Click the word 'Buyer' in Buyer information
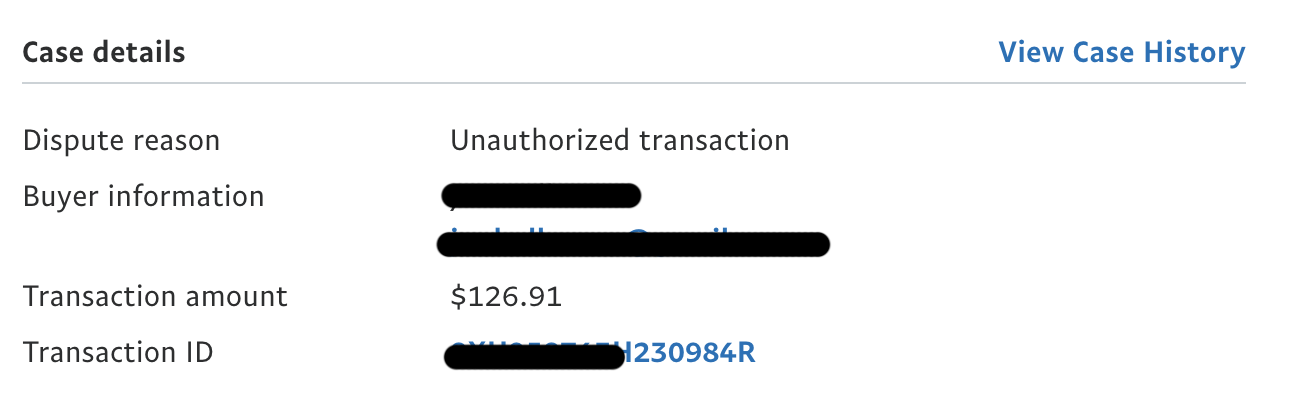The height and width of the screenshot is (412, 1298). [58, 196]
